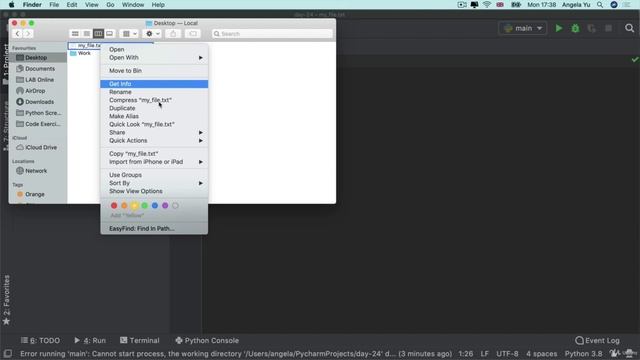Open PyCharm TODO tool window

[x=40, y=340]
